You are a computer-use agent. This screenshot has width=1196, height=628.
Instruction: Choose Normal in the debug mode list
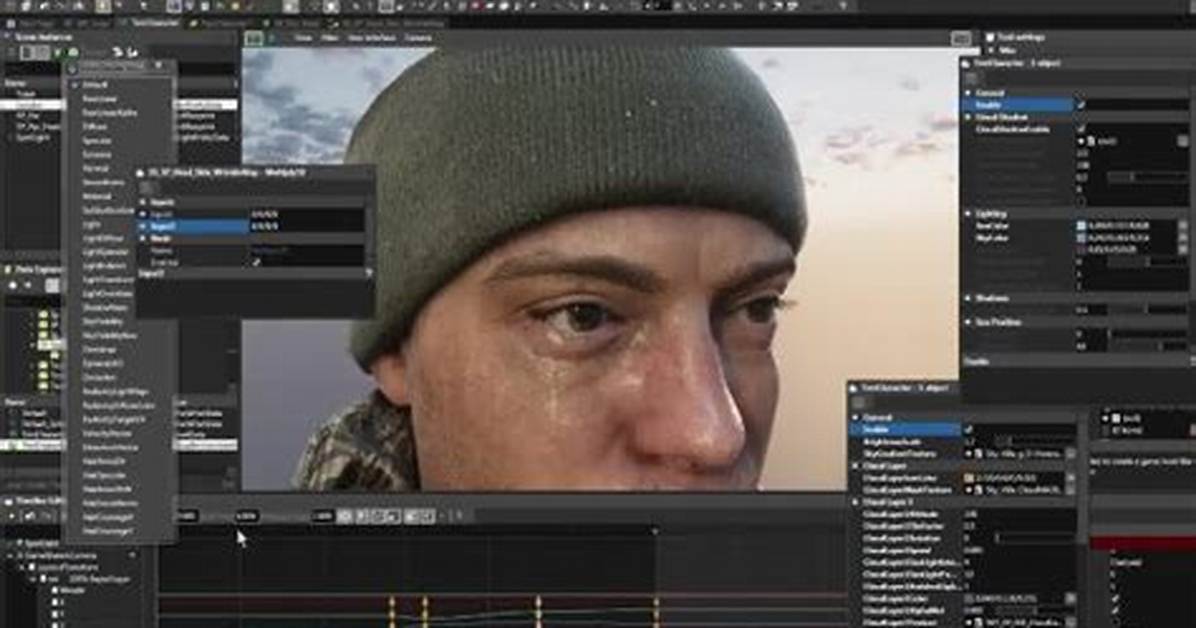click(x=96, y=168)
